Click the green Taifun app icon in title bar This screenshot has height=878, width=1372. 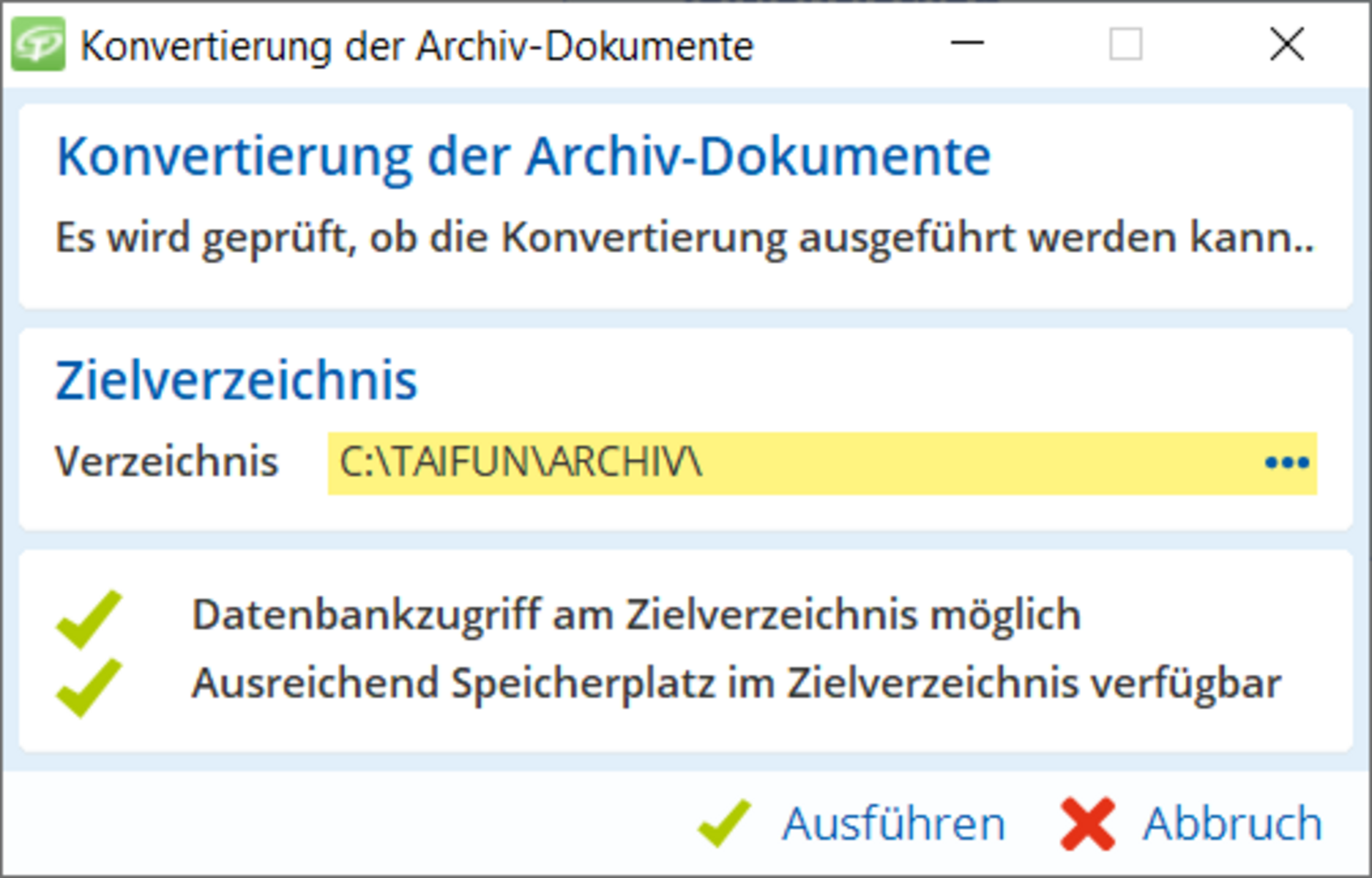click(x=38, y=45)
